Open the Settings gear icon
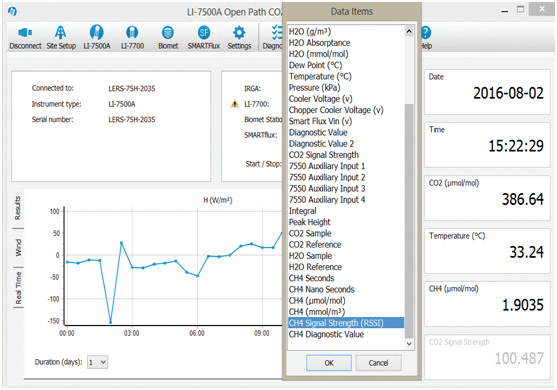 [x=239, y=33]
